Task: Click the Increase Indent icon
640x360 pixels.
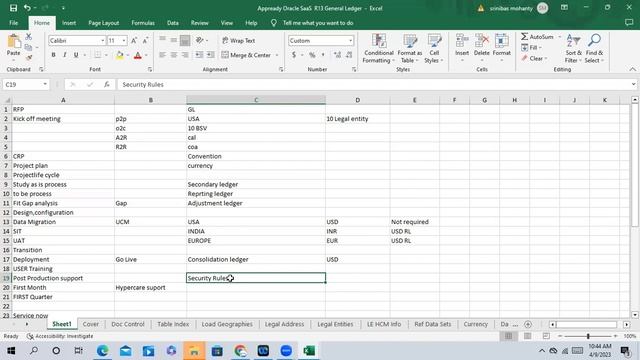Action: point(211,55)
